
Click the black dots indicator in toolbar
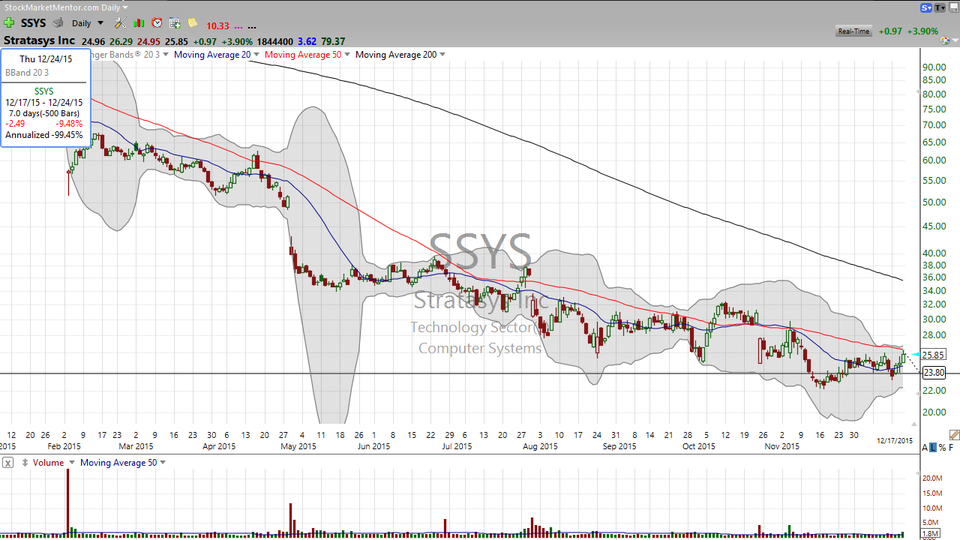pyautogui.click(x=252, y=27)
